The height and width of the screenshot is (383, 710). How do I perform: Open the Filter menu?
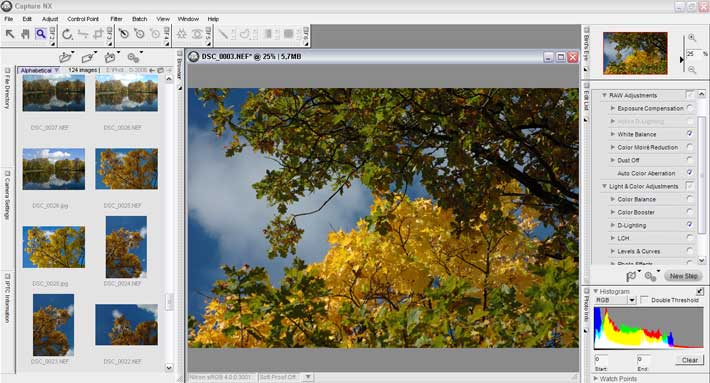[116, 19]
